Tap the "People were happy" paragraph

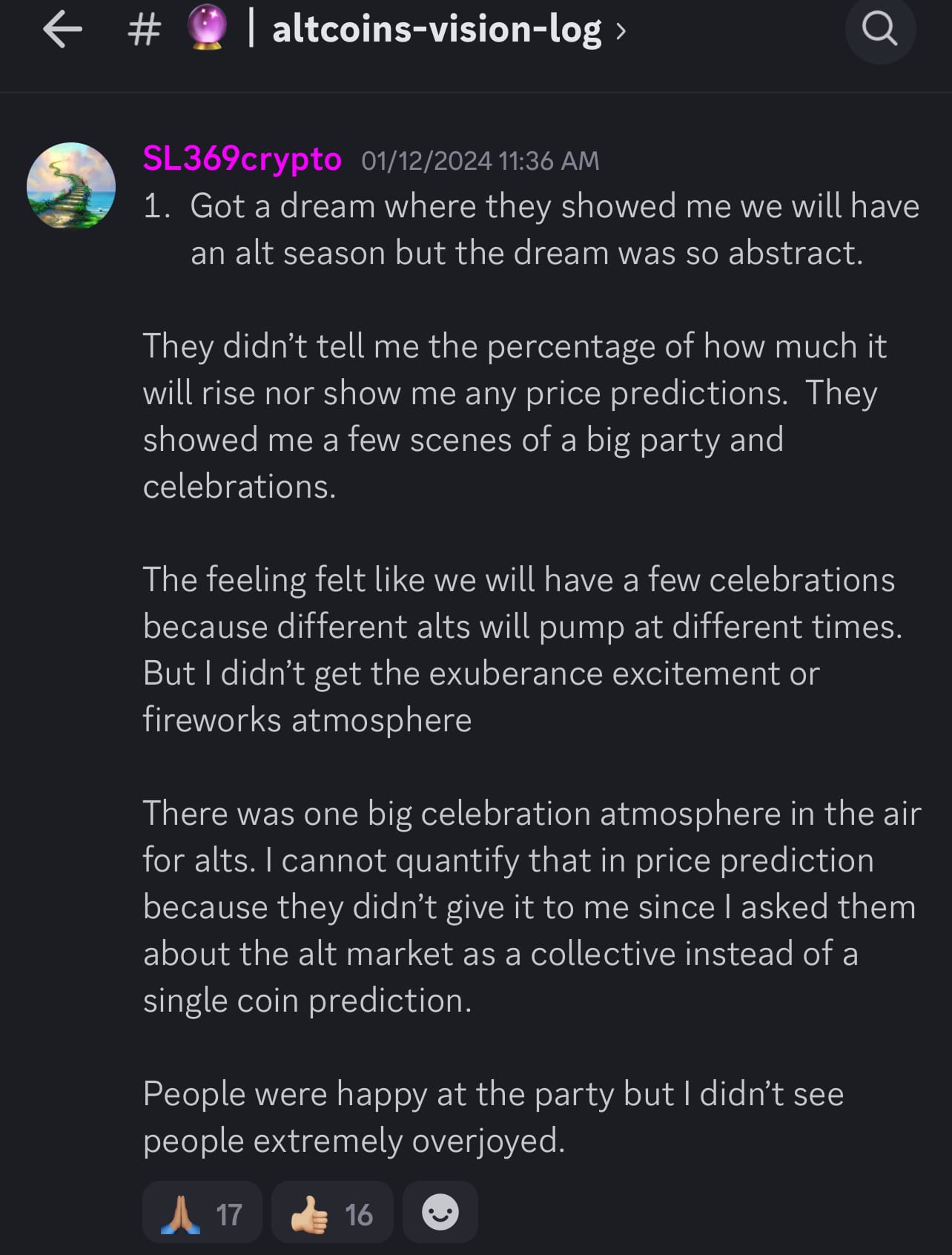[x=492, y=1116]
